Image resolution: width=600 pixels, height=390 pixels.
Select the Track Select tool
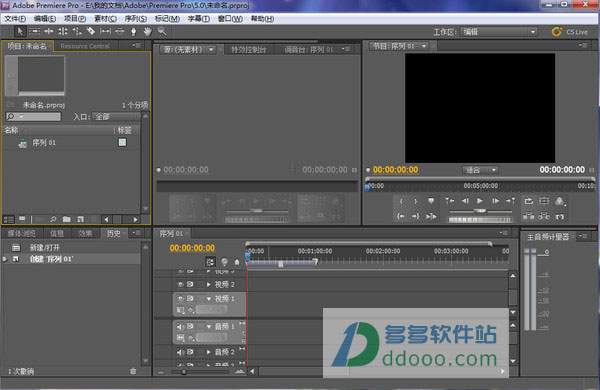pos(34,31)
